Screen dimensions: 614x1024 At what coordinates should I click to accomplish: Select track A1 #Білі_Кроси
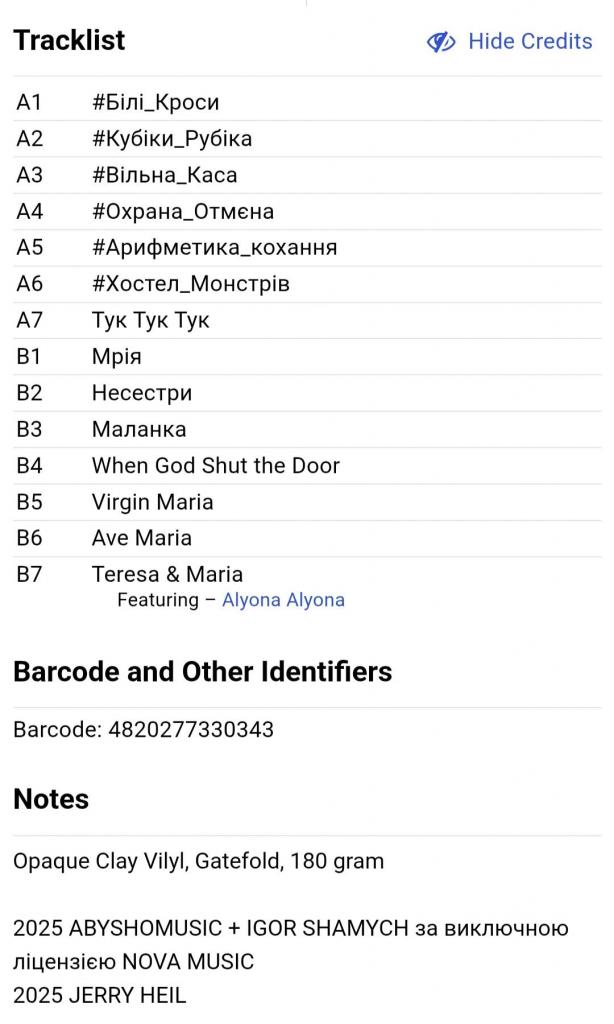pyautogui.click(x=155, y=102)
